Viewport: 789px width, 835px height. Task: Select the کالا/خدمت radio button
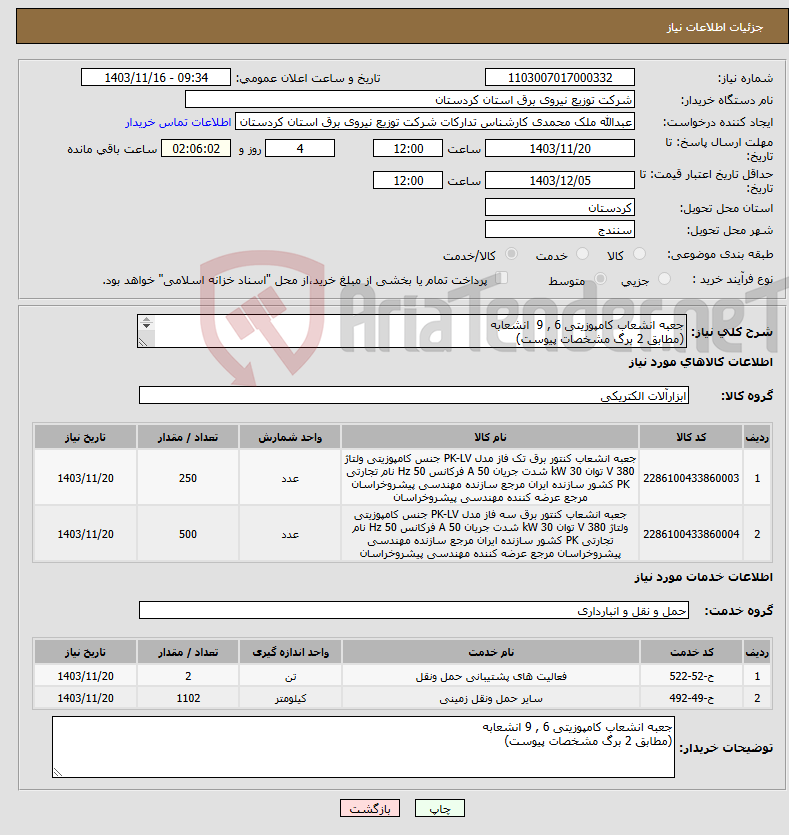(x=511, y=254)
